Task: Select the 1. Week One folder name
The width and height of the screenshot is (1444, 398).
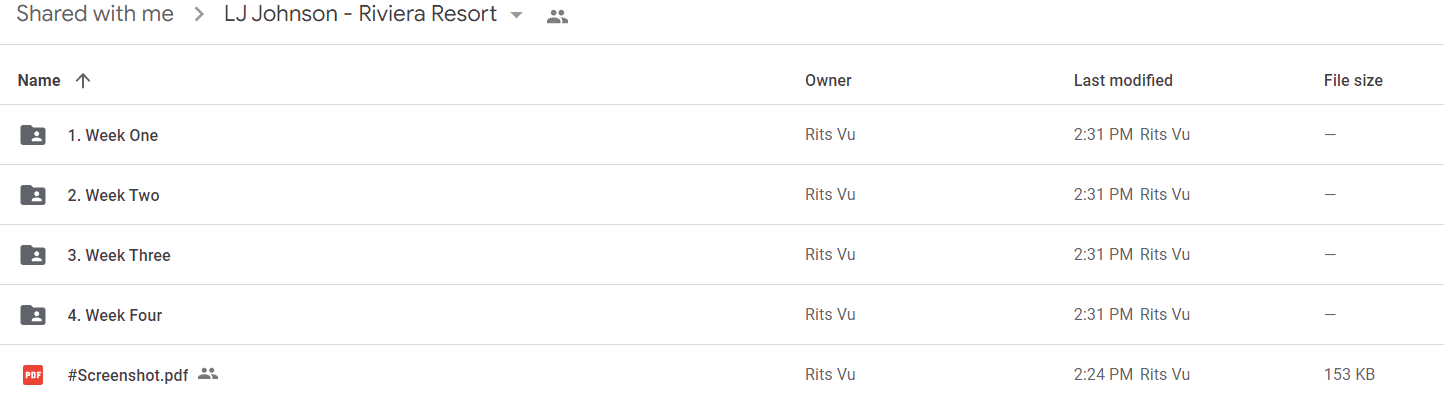Action: [113, 135]
